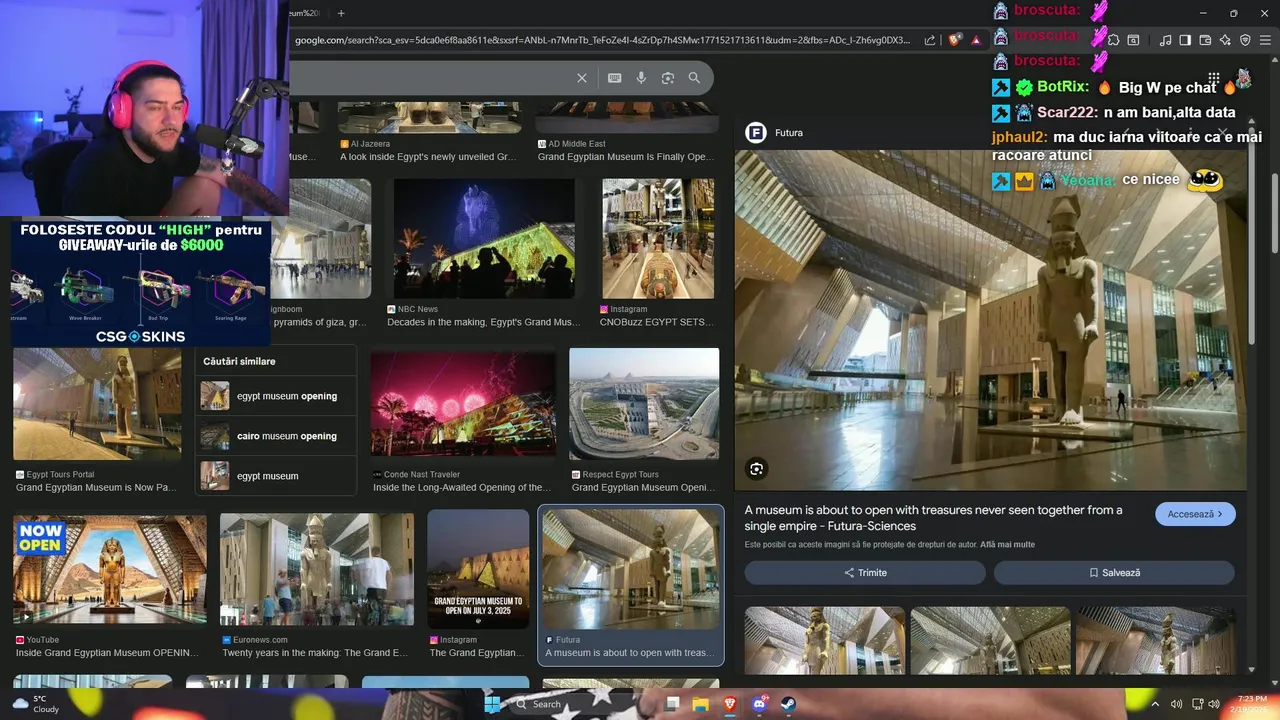The height and width of the screenshot is (720, 1280).
Task: Click 'Grand Egyptian Museum Is Finally Ope...' caption
Action: 625,157
